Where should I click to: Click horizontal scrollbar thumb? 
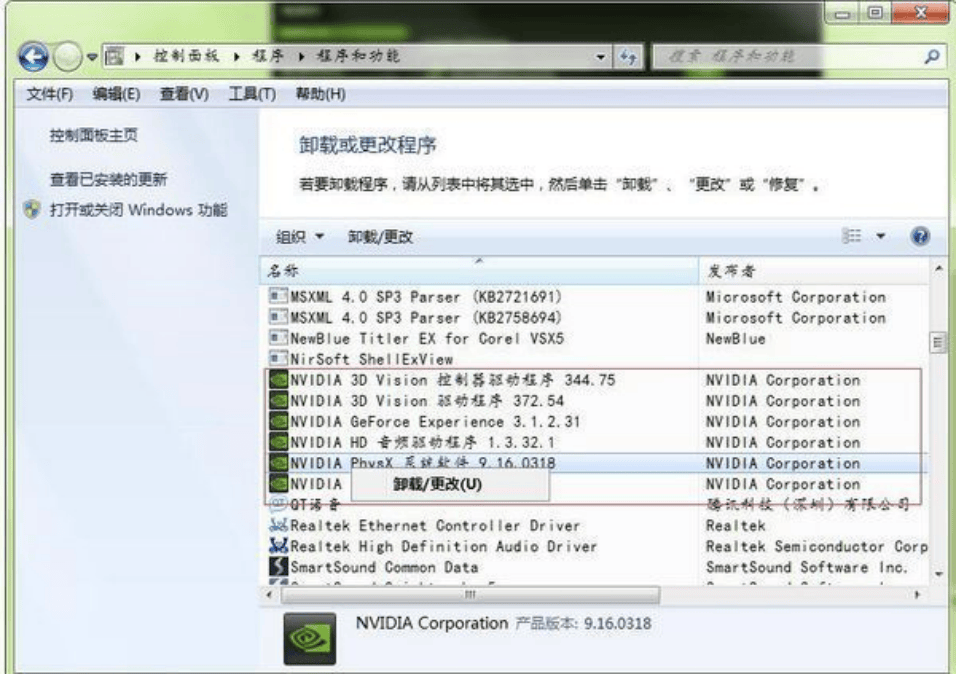(x=470, y=595)
